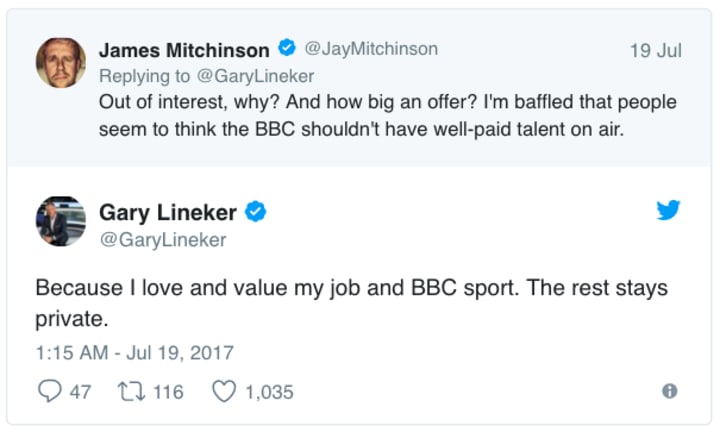Click Gary Lineker's verified badge
This screenshot has height=432, width=720.
(257, 212)
